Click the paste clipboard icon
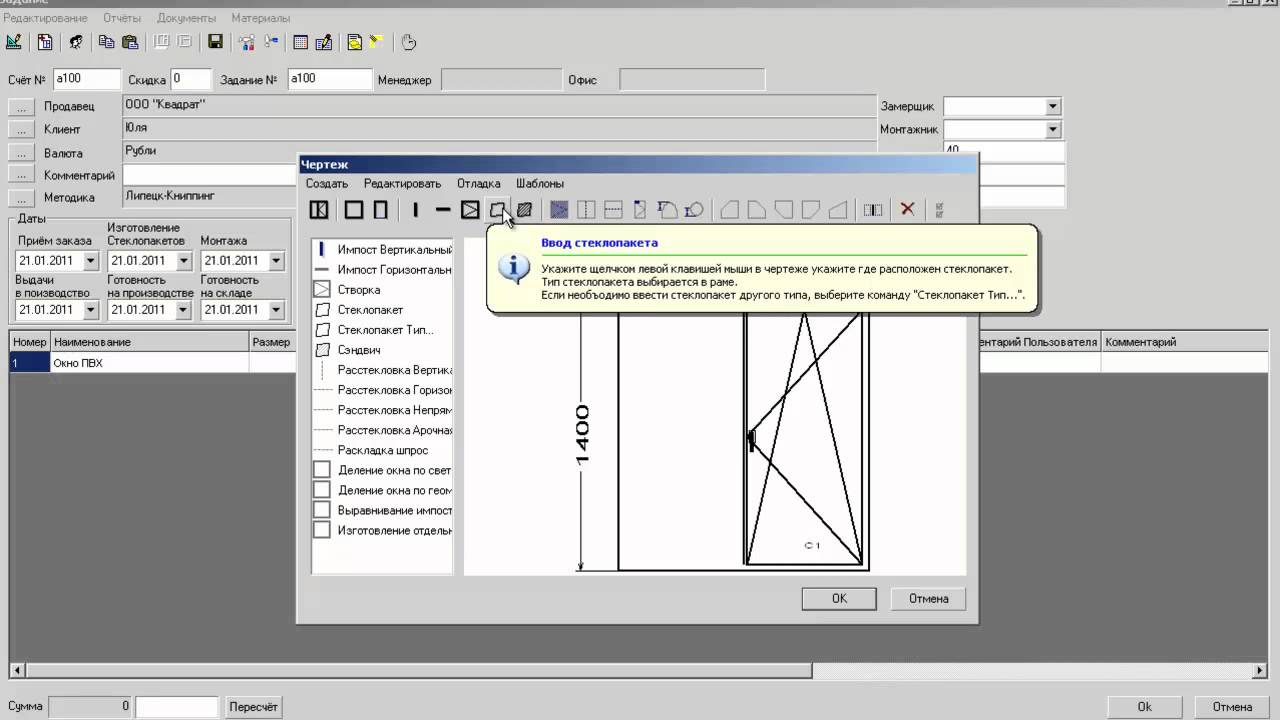Viewport: 1280px width, 720px height. [130, 42]
